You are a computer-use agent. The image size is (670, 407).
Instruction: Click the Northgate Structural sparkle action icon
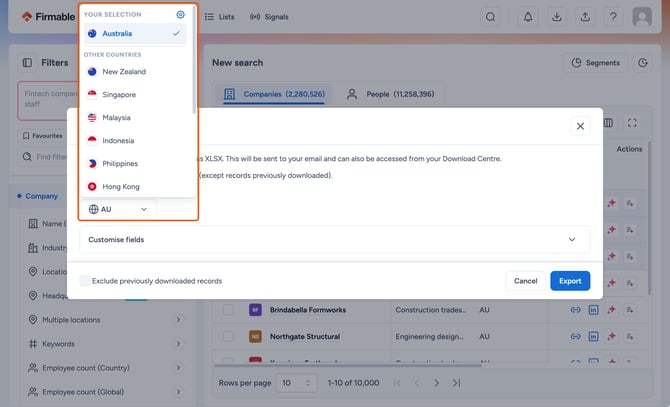tap(611, 337)
